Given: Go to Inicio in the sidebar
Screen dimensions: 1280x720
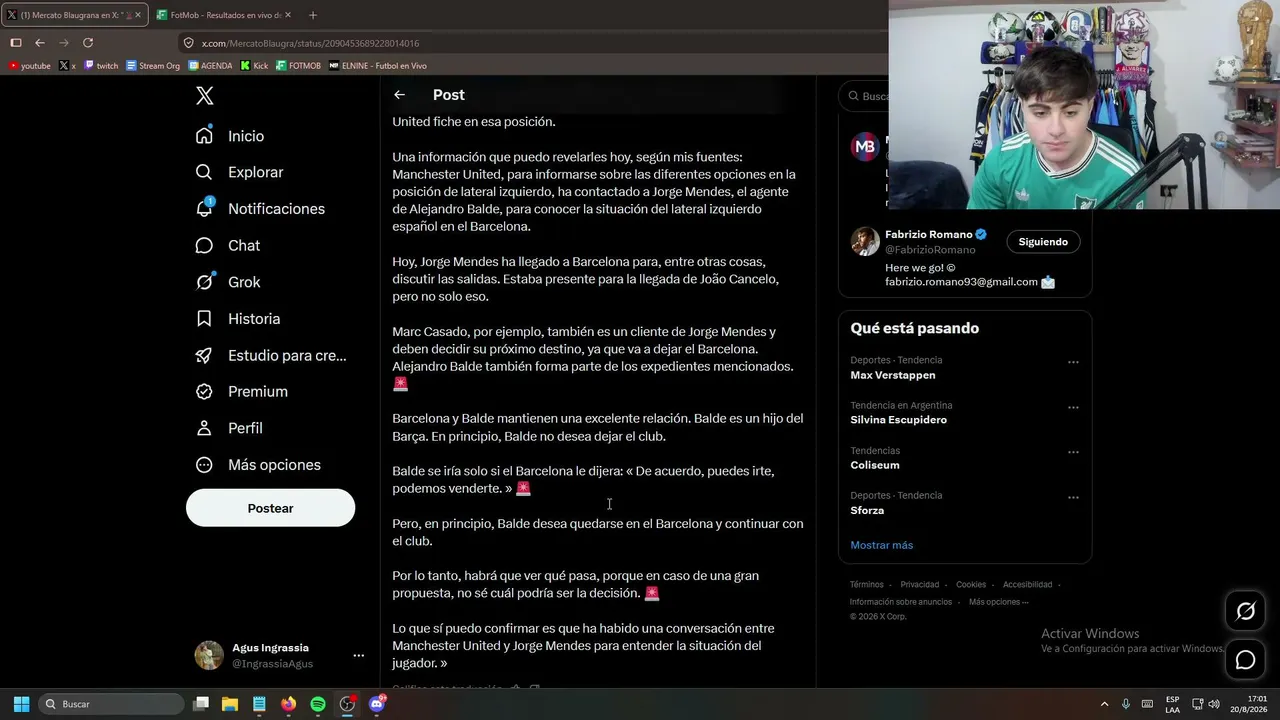Looking at the screenshot, I should [231, 136].
